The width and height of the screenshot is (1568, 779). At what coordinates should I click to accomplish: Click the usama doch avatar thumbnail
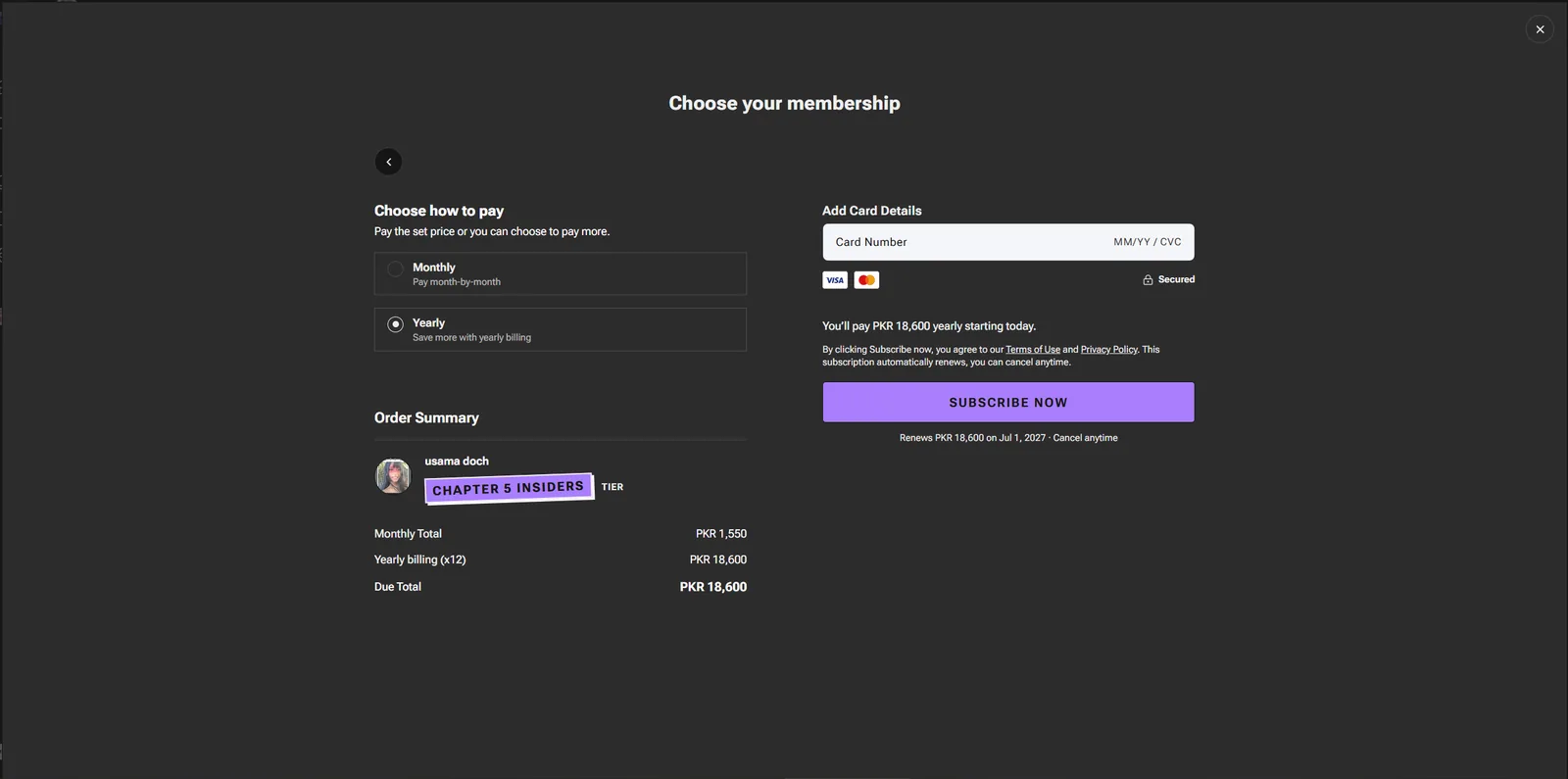pyautogui.click(x=393, y=476)
